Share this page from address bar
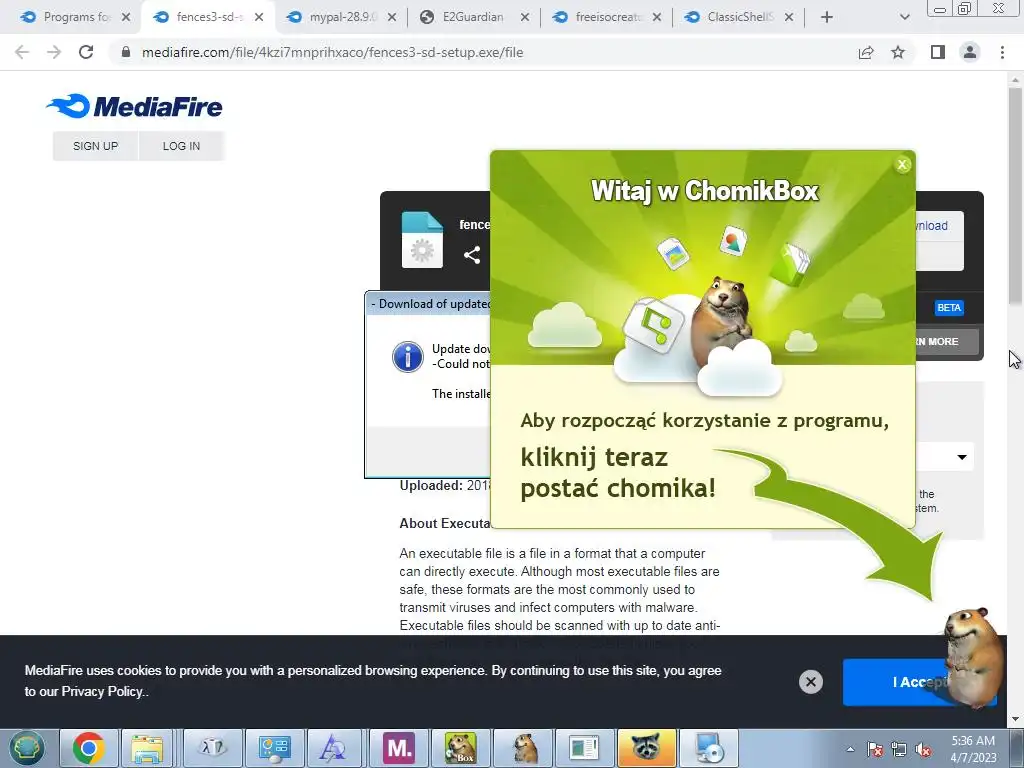The image size is (1024, 768). coord(866,52)
